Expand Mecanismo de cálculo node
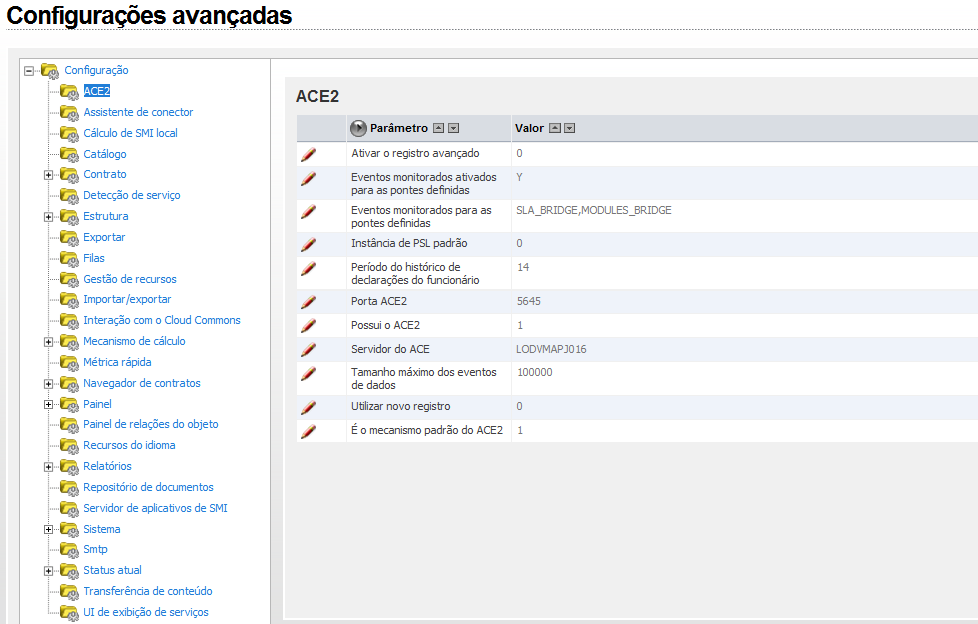Viewport: 978px width, 624px height. pos(48,342)
